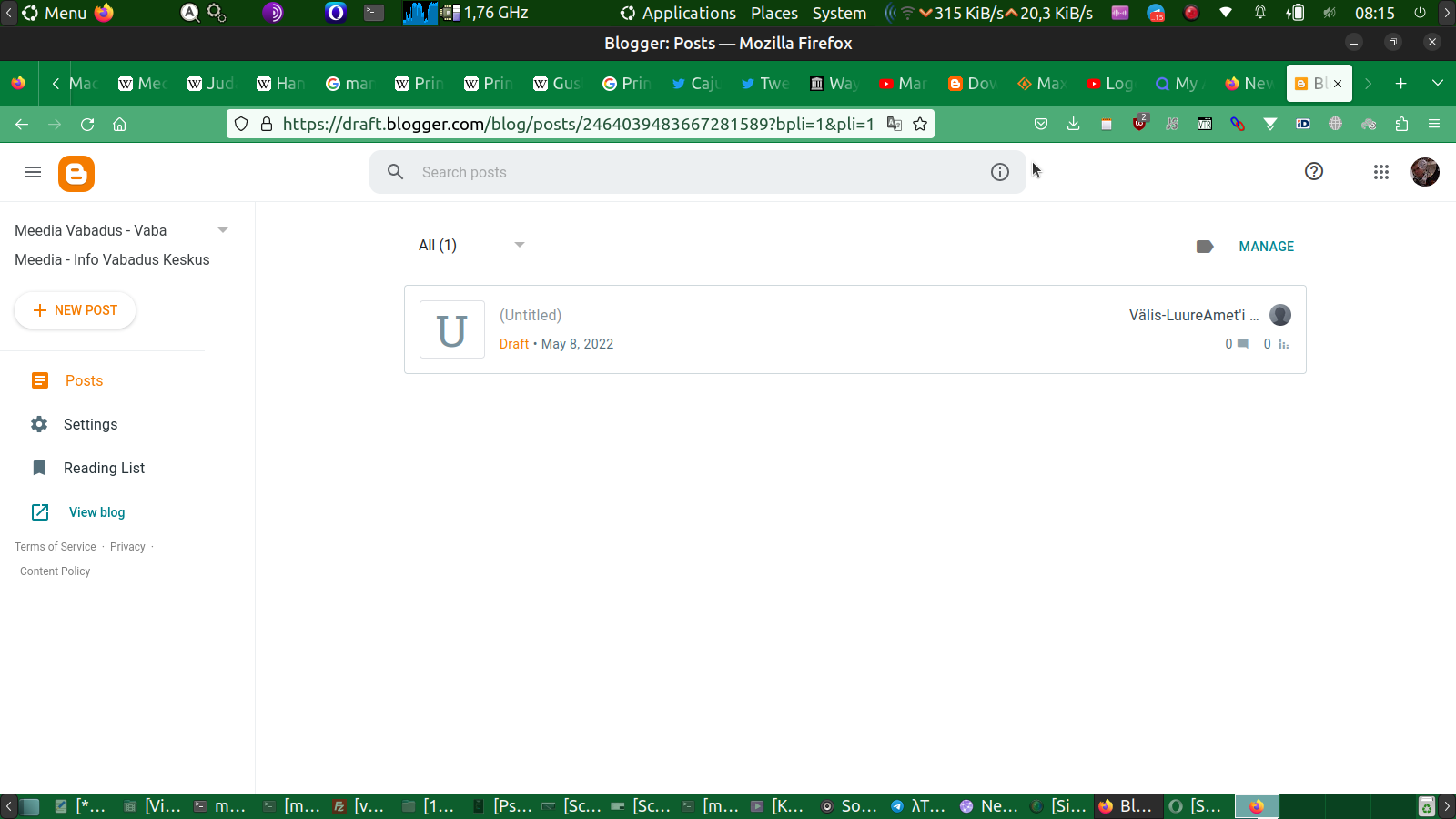Open the Blogger hamburger menu

click(x=33, y=172)
